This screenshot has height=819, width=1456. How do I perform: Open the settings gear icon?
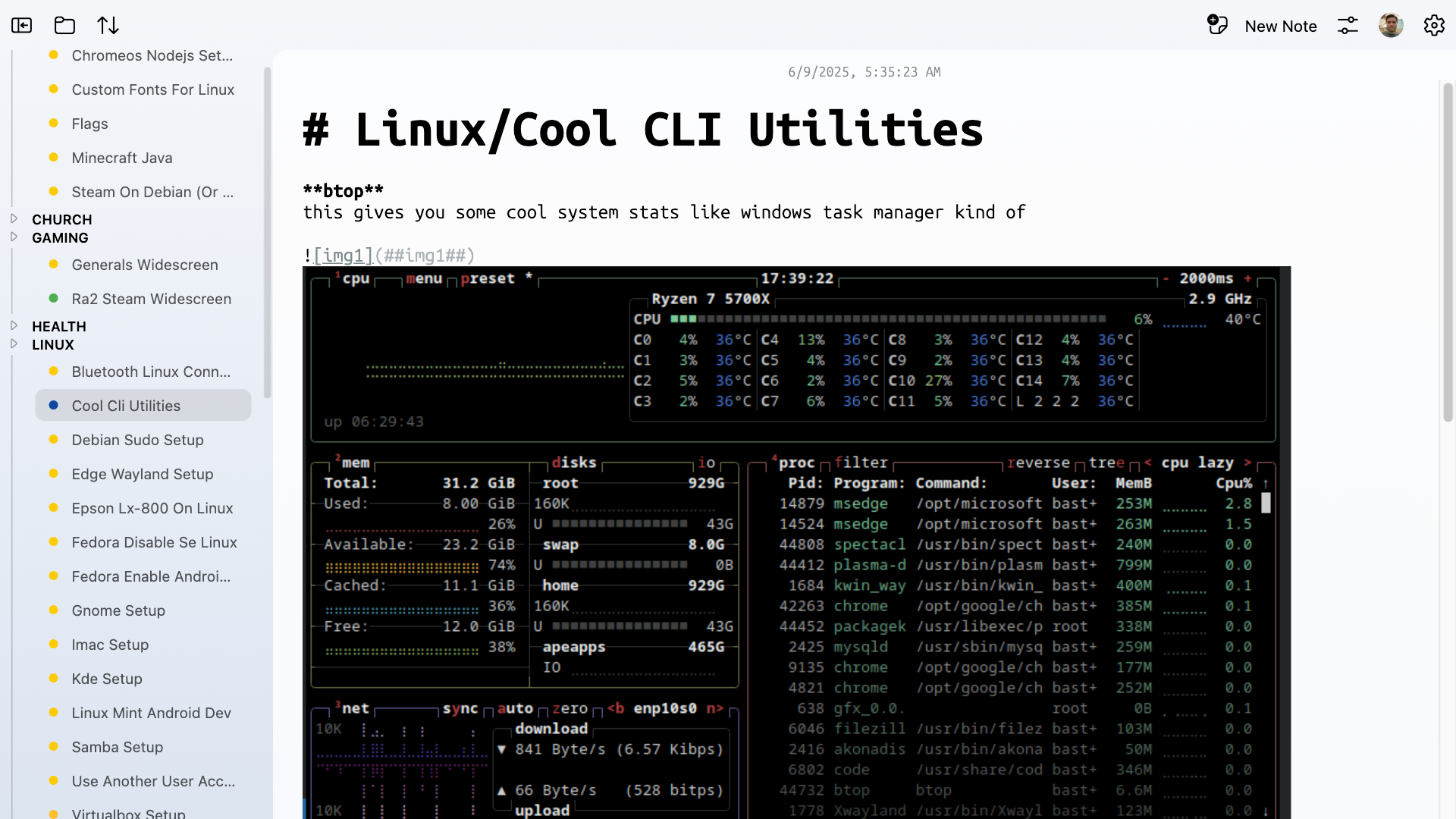coord(1433,26)
